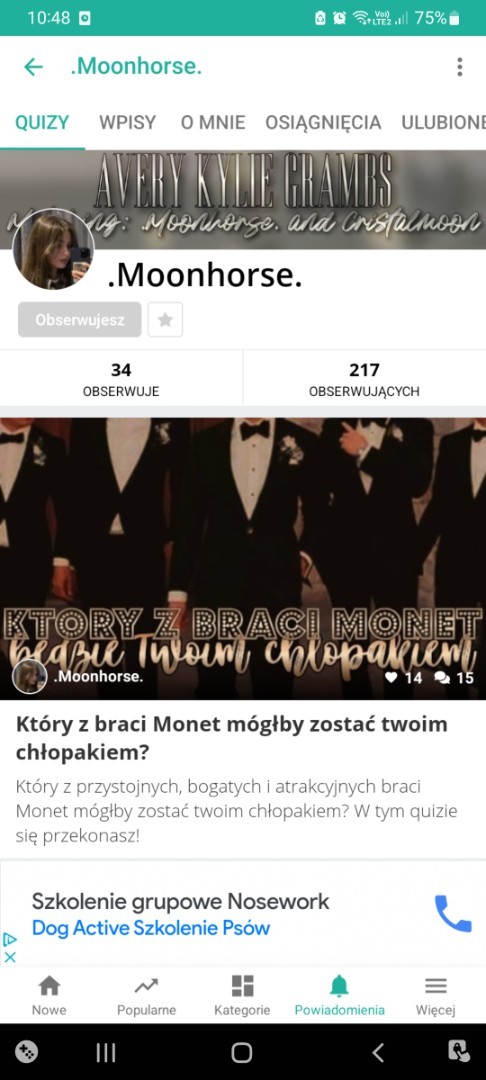View the 34 Obserwuje following list
This screenshot has height=1080, width=486.
tap(121, 380)
